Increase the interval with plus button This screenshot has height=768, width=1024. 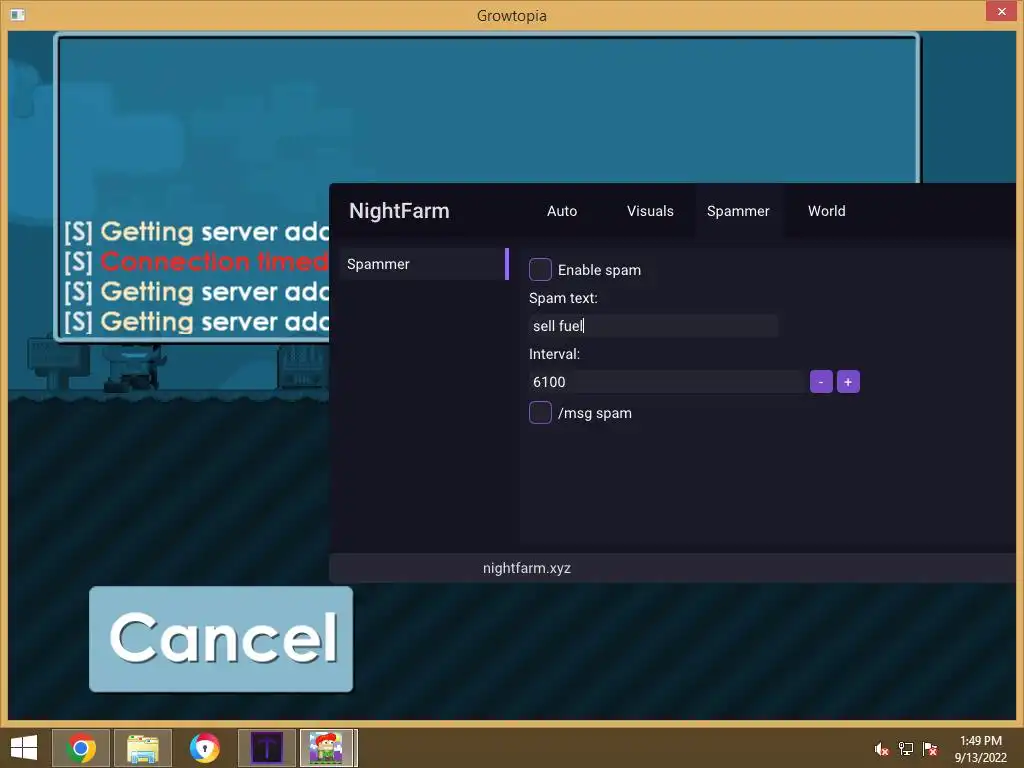pos(848,382)
